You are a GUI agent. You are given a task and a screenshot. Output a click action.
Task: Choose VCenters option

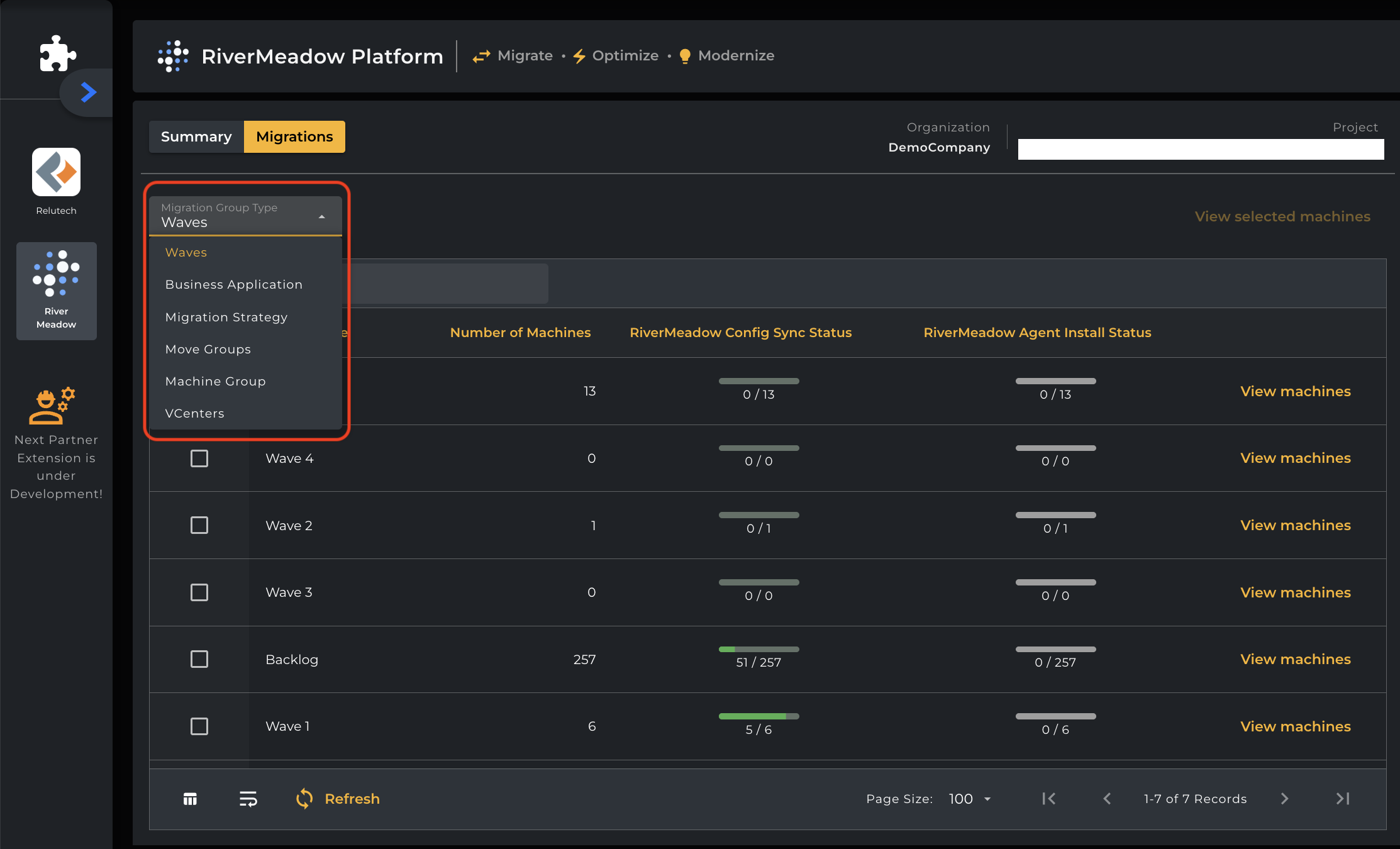click(x=245, y=413)
